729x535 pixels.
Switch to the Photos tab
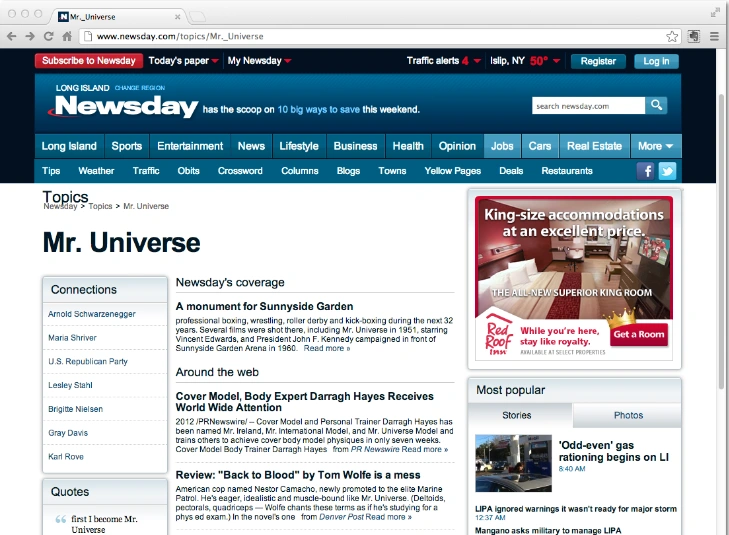pos(628,415)
